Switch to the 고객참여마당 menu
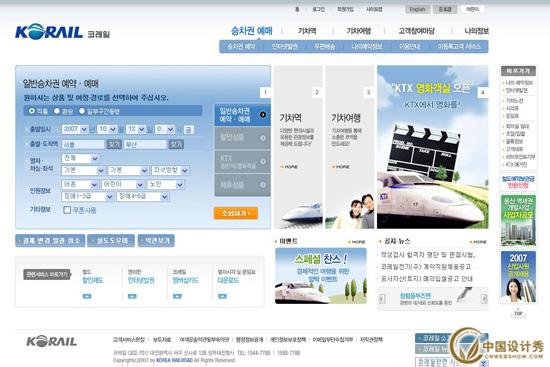Image resolution: width=550 pixels, height=367 pixels. coord(416,31)
